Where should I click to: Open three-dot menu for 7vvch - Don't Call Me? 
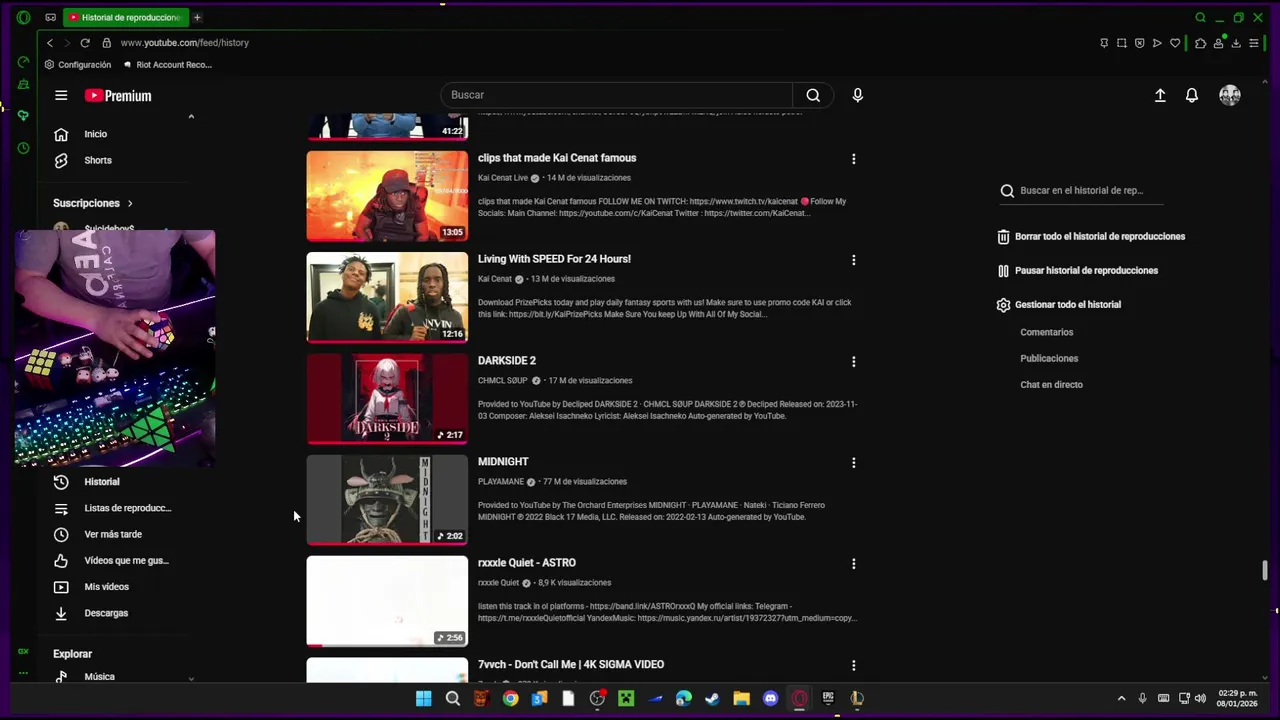(853, 665)
